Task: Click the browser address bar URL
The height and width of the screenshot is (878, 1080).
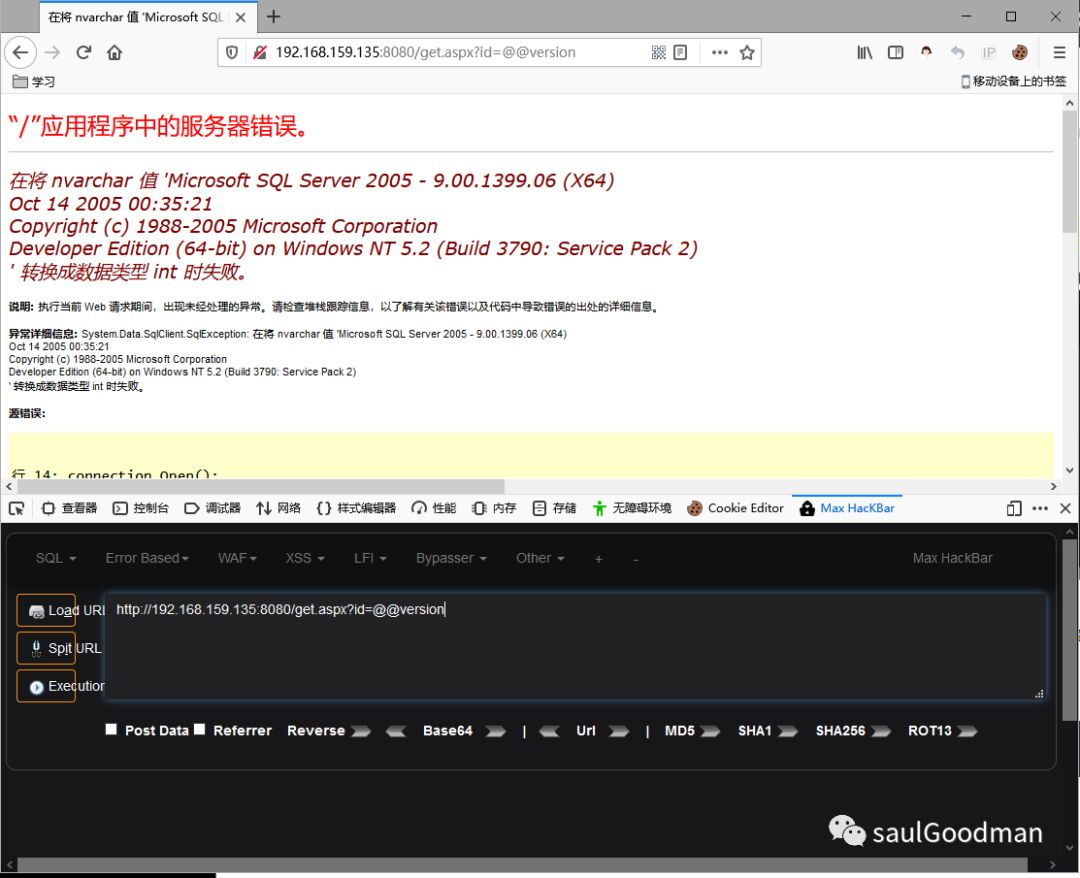Action: (425, 52)
